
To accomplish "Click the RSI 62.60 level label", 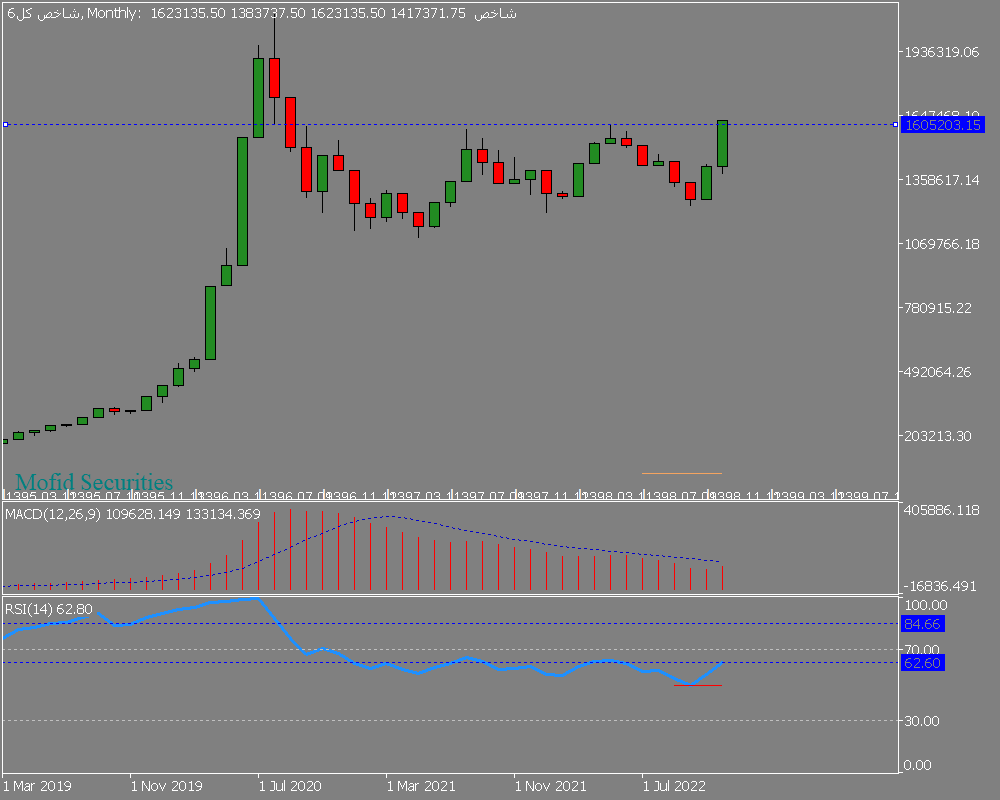I will 923,662.
